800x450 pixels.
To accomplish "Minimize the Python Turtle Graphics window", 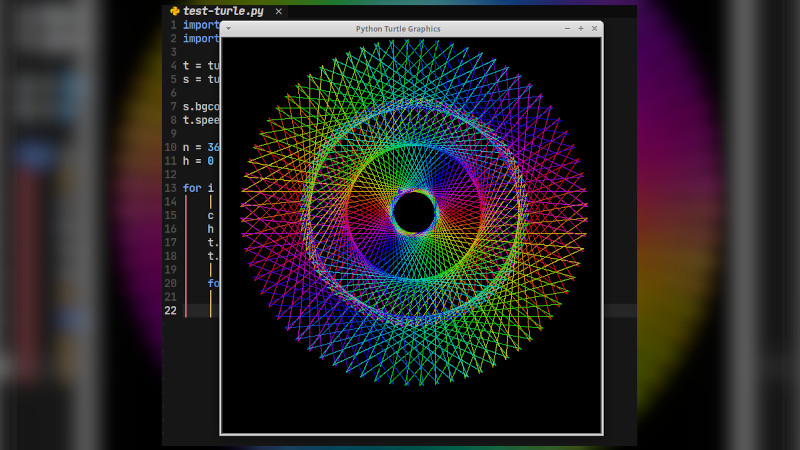I will [x=567, y=29].
